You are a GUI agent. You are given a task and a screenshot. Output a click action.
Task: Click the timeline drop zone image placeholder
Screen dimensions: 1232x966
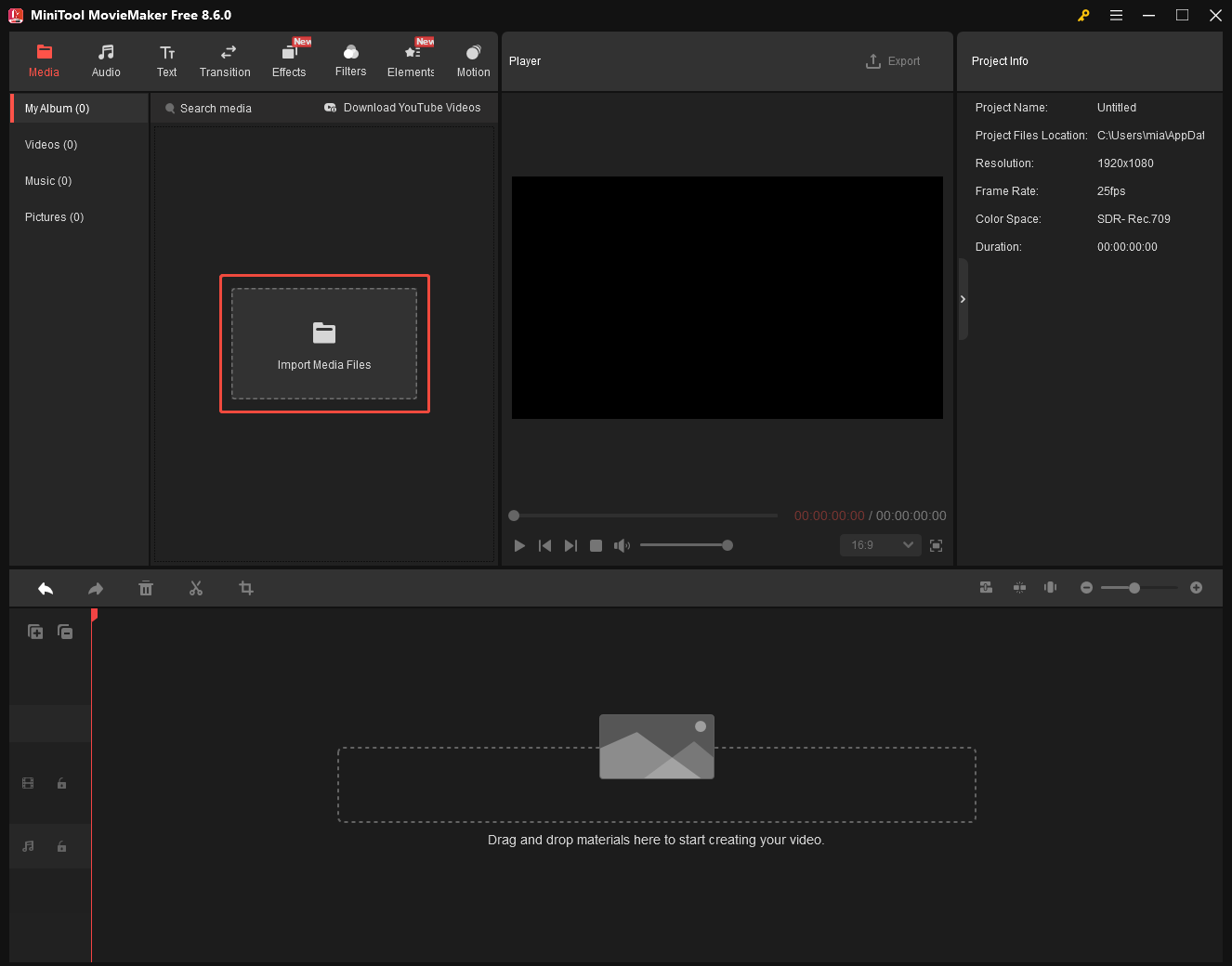point(657,747)
